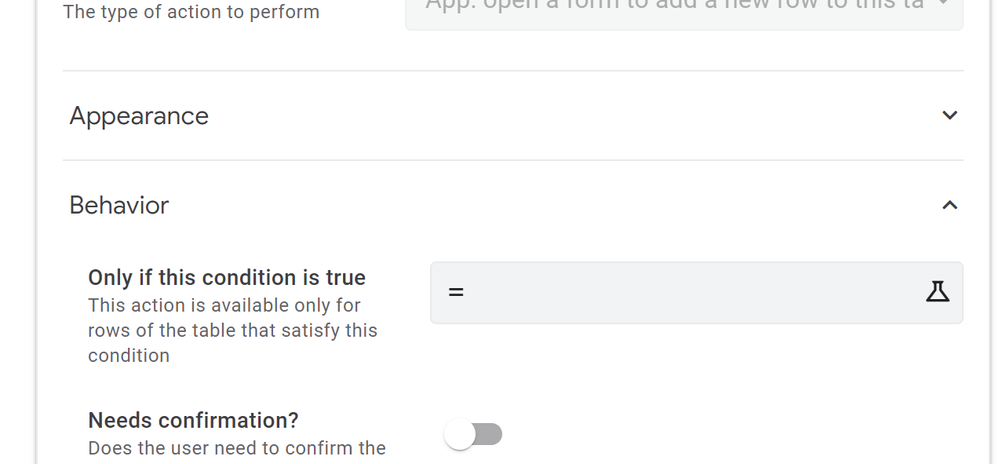The image size is (999, 464).
Task: Click the empty area of the Appearance row
Action: (x=573, y=115)
